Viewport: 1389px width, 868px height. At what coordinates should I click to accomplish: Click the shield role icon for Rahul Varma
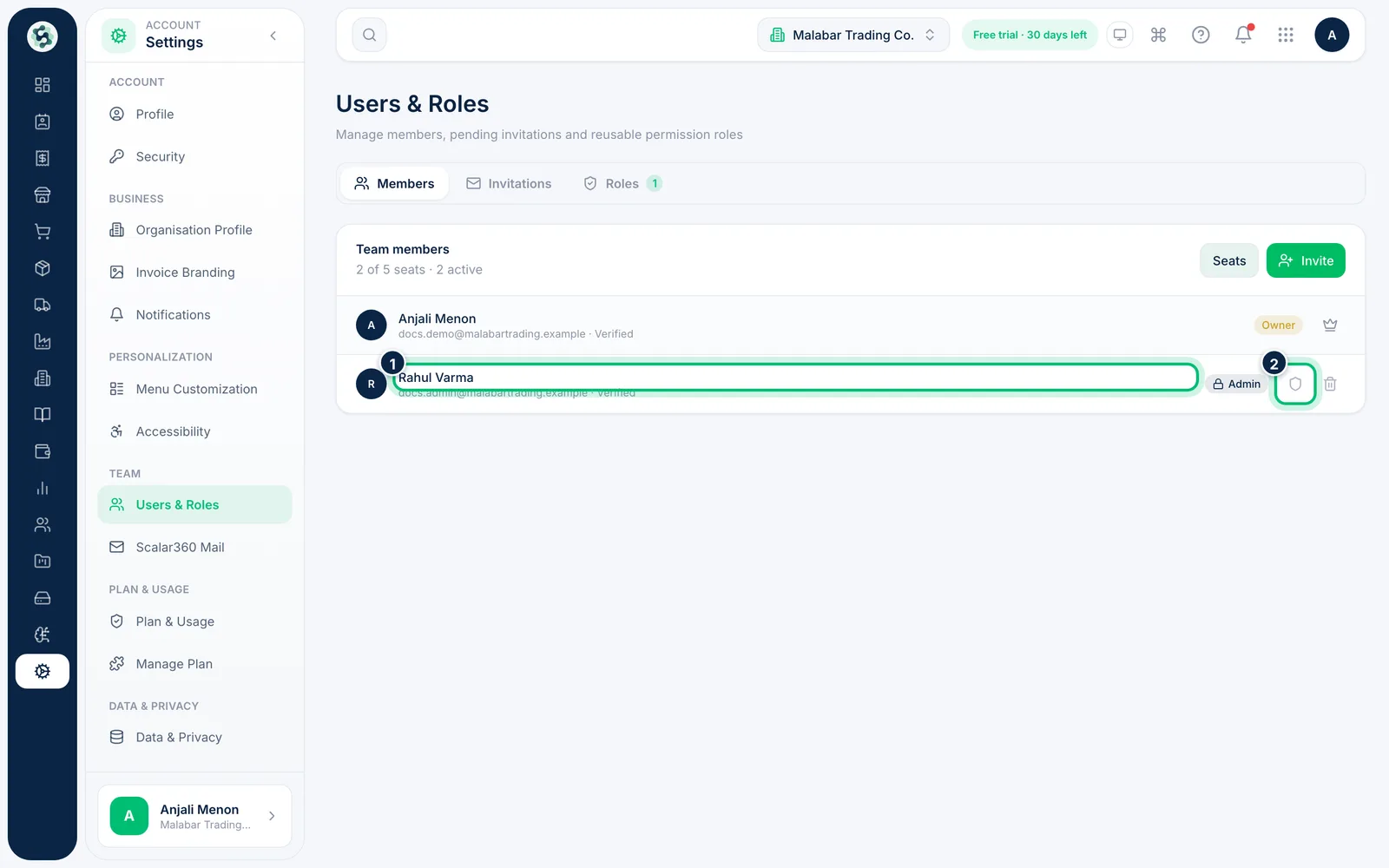pyautogui.click(x=1295, y=384)
